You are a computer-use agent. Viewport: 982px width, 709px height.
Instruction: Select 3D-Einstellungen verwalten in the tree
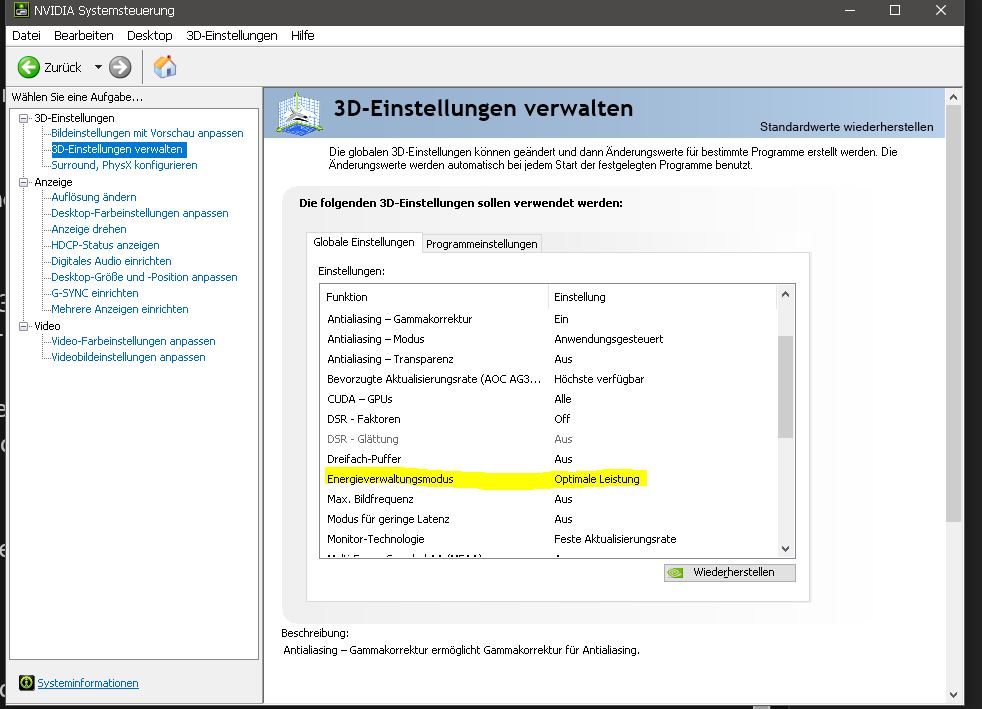tap(118, 149)
